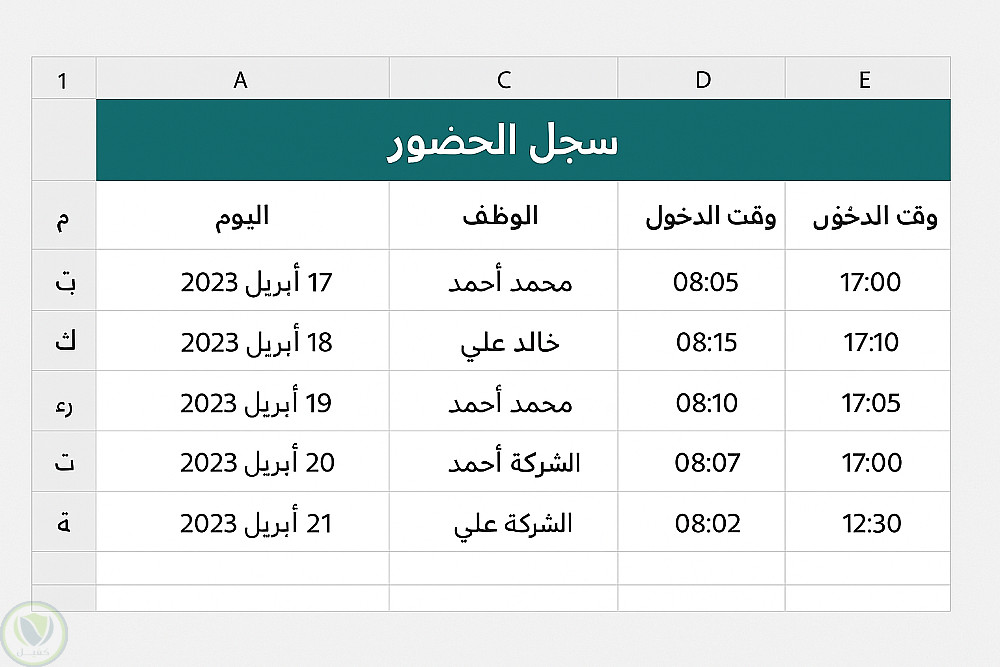Click the الوظف column heading cell
Image resolution: width=1000 pixels, height=667 pixels.
[x=503, y=217]
